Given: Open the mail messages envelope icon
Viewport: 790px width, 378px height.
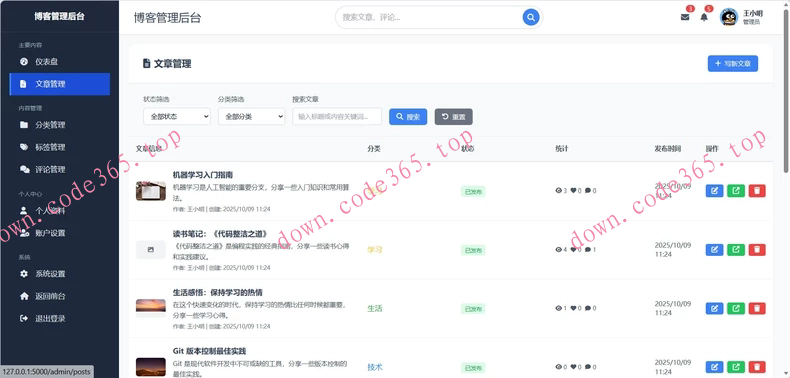Looking at the screenshot, I should point(685,17).
